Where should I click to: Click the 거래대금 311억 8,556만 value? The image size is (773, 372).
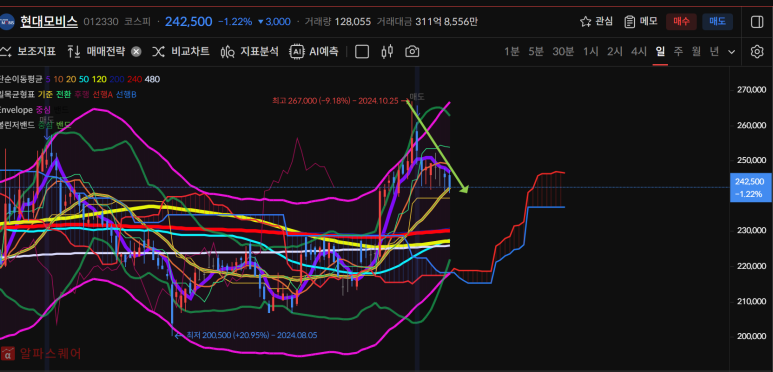click(446, 22)
